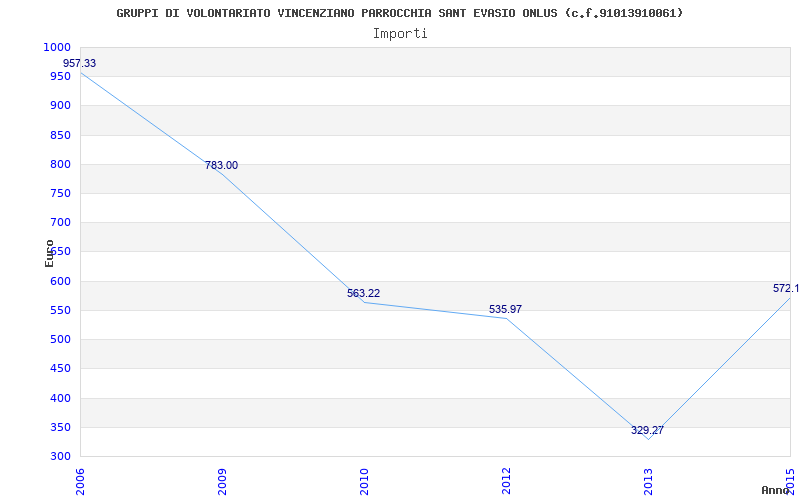800x500 pixels.
Task: Click the 1000 y-axis tick
Action: [x=57, y=47]
